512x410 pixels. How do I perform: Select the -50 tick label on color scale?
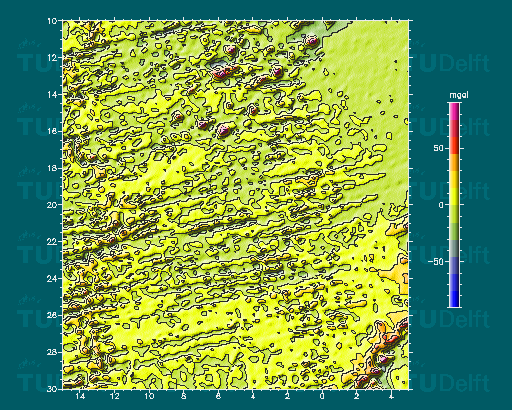click(436, 262)
